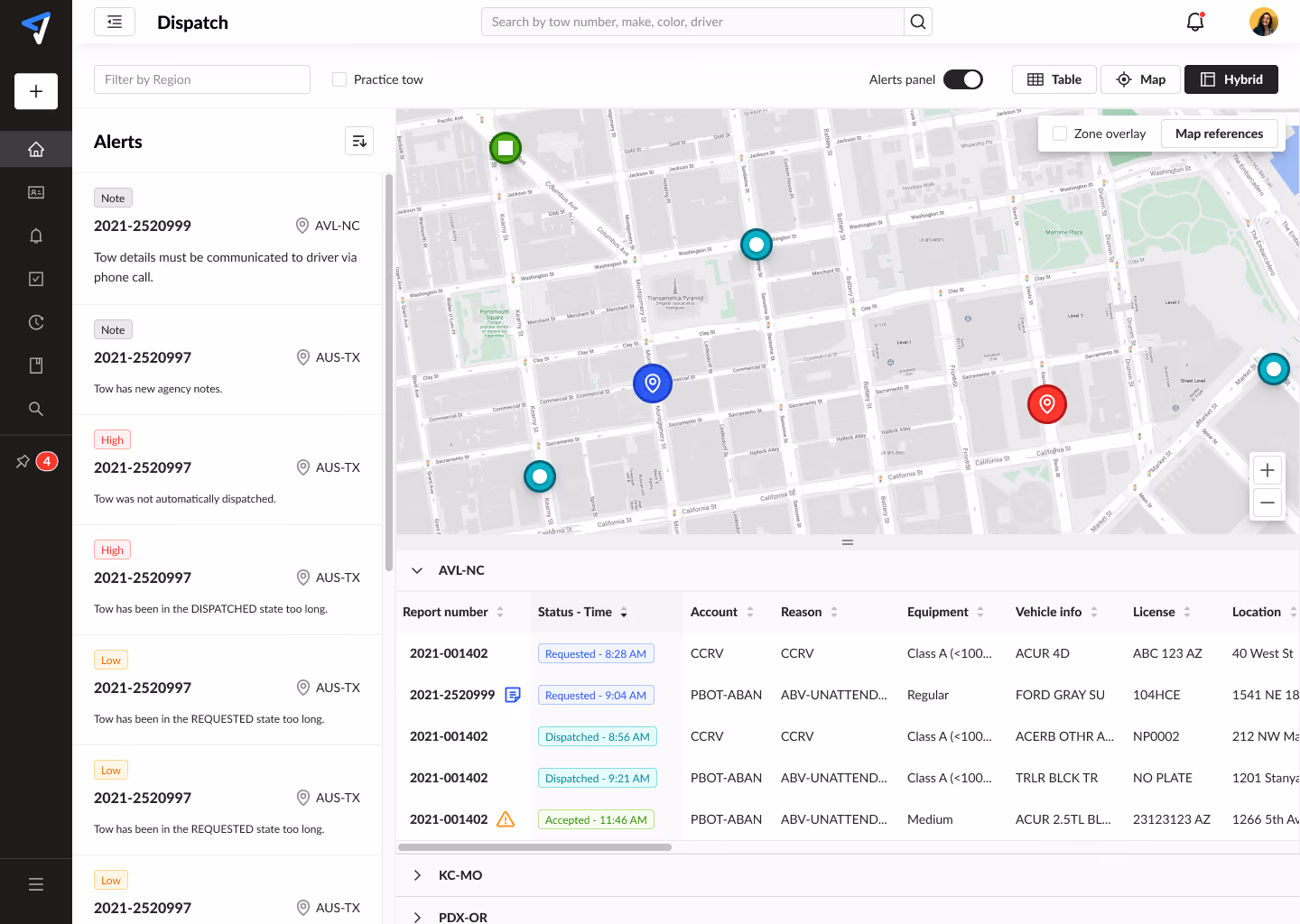Open the user profile avatar

point(1264,22)
